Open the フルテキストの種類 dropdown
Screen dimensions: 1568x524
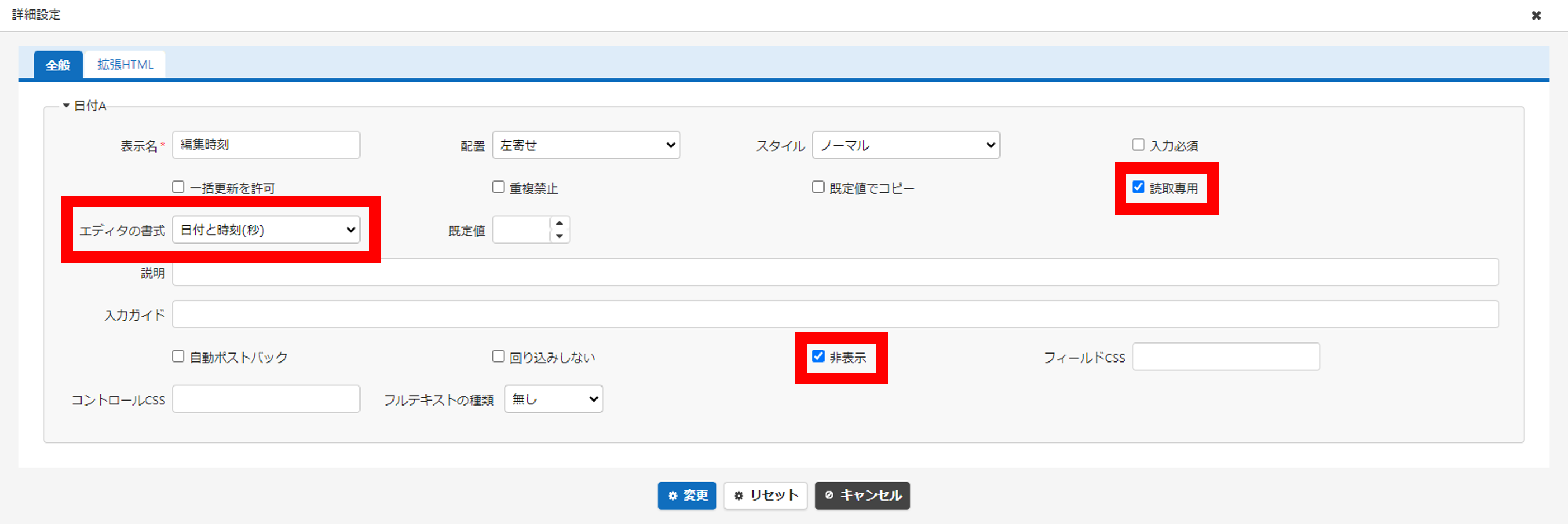coord(553,399)
